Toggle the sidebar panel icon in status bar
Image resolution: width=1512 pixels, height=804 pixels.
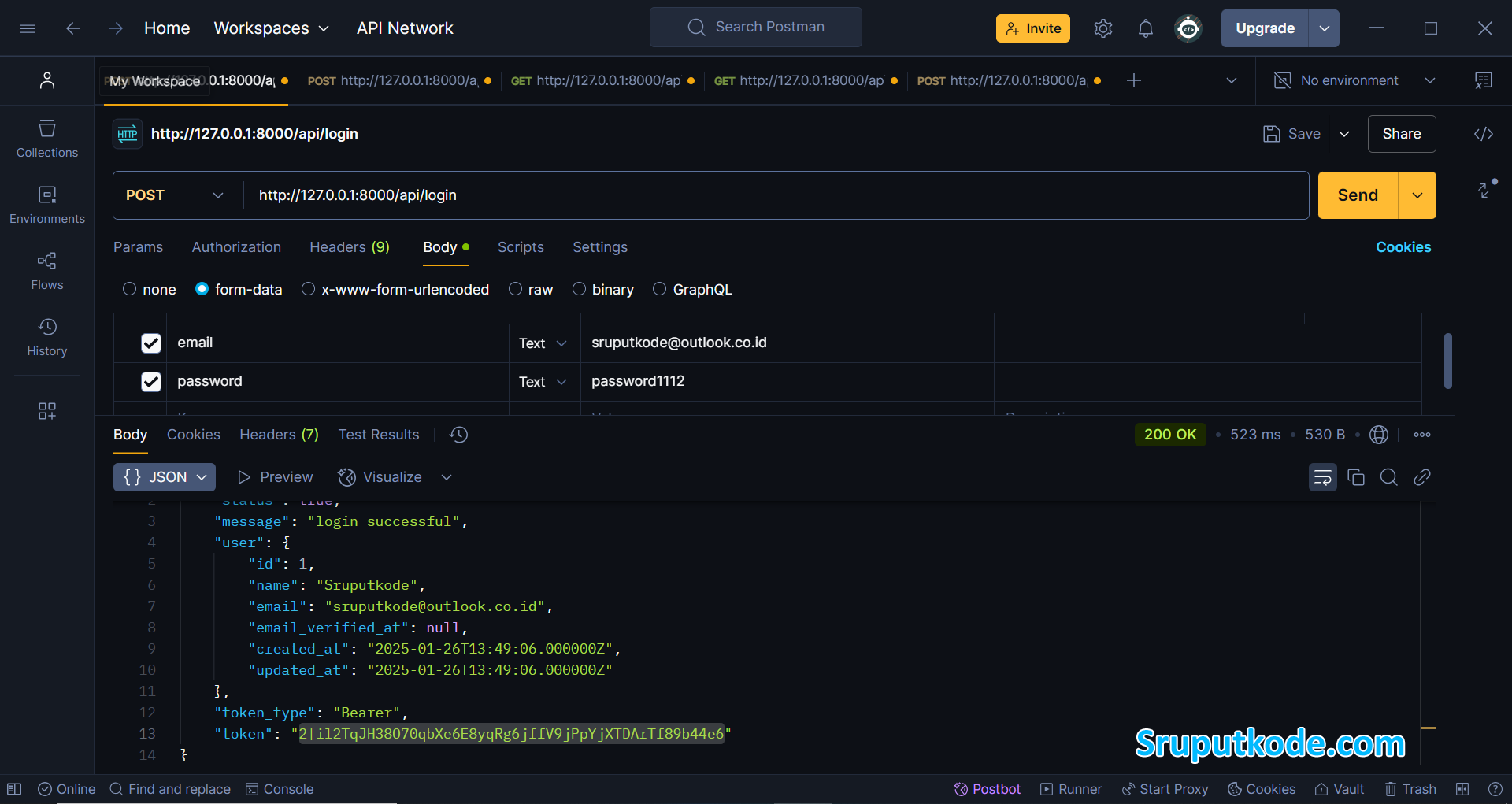click(x=14, y=789)
